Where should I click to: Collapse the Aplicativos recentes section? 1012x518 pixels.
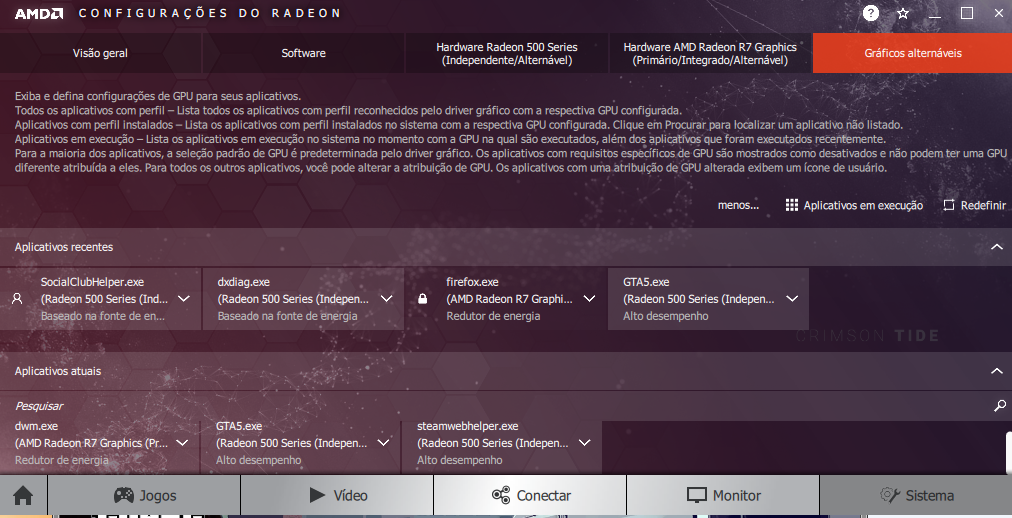(997, 247)
